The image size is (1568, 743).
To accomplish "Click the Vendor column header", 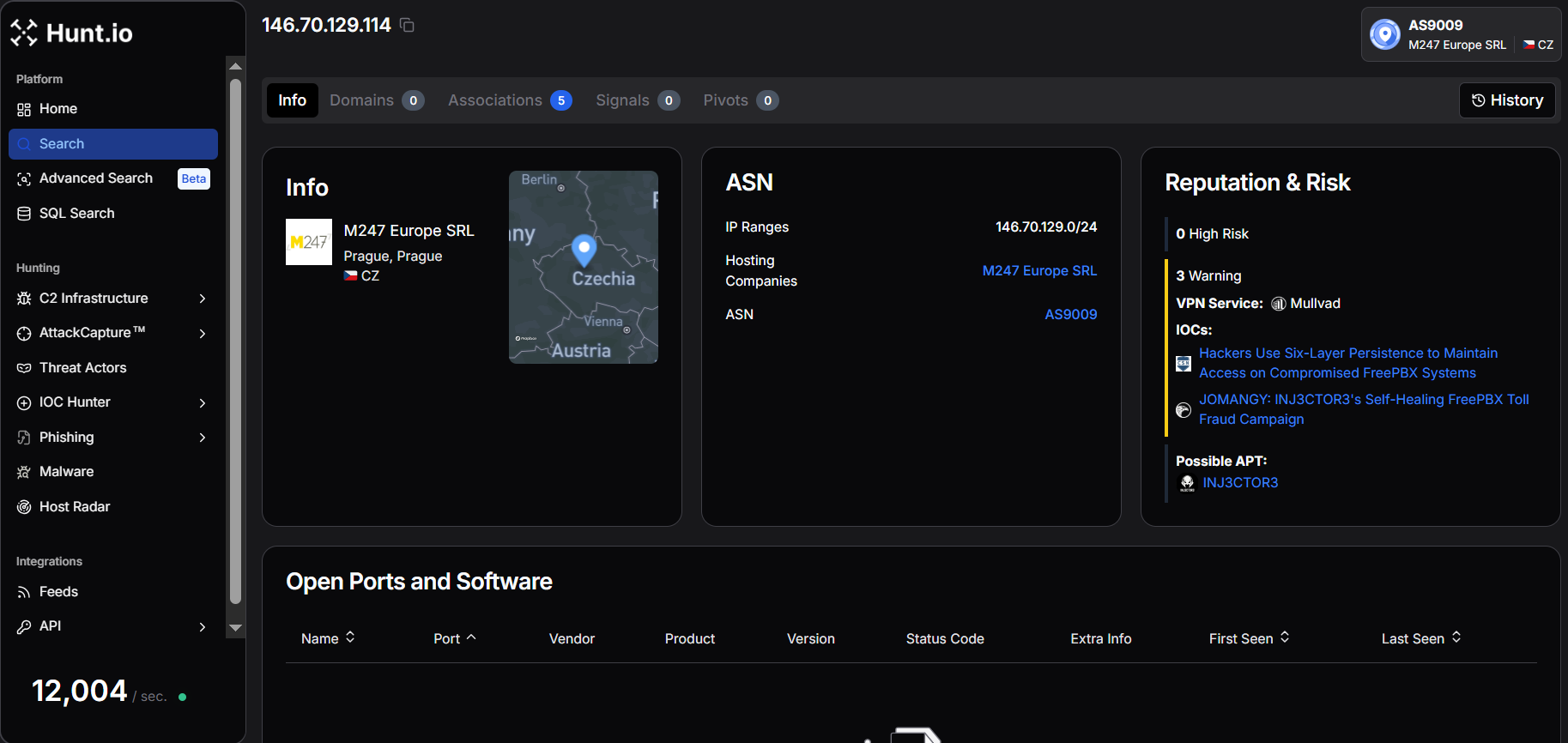I will 572,639.
